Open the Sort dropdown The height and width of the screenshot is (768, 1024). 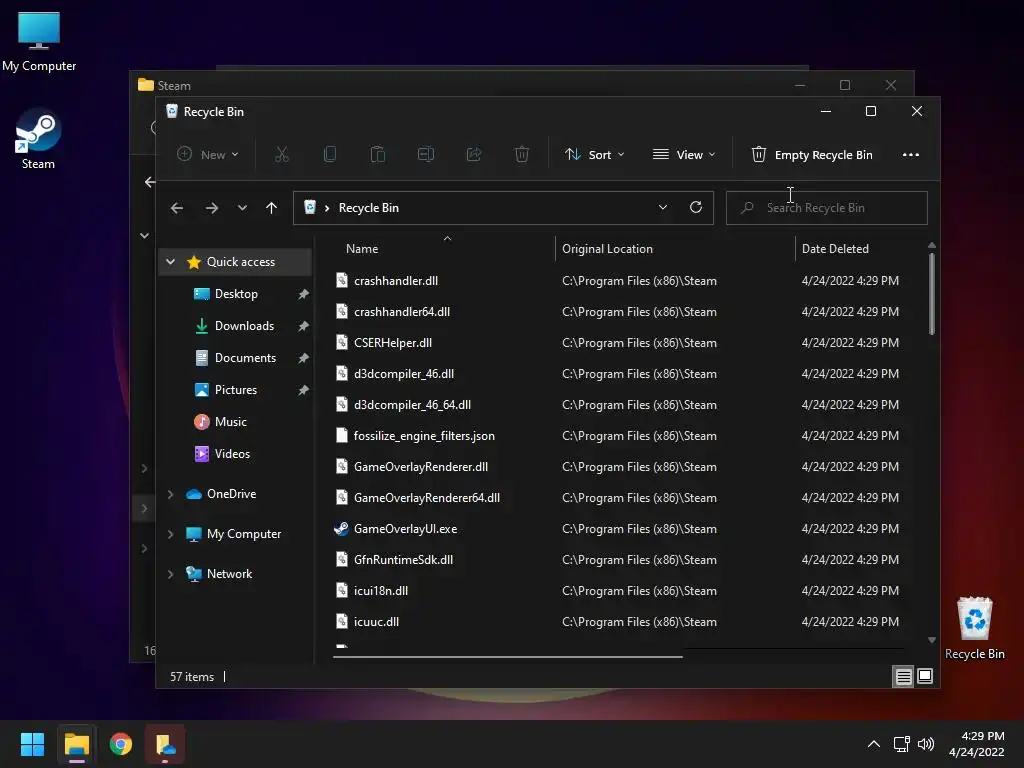(594, 155)
